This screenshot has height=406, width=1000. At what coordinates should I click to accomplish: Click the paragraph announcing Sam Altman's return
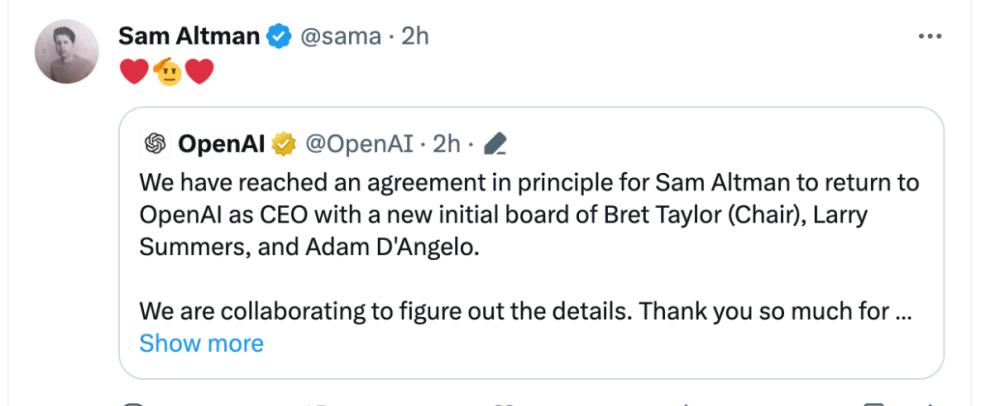pos(529,215)
